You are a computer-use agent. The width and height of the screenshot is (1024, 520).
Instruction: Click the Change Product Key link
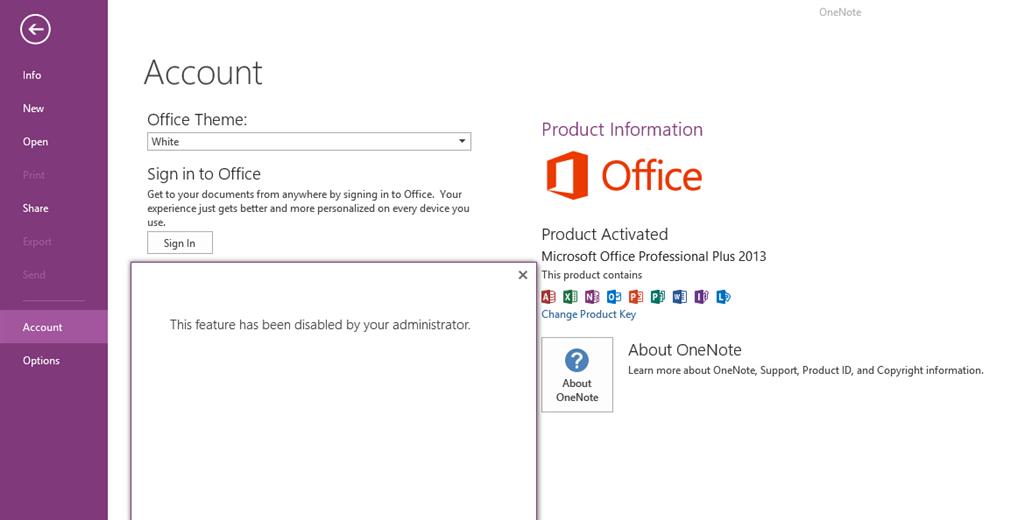point(588,314)
